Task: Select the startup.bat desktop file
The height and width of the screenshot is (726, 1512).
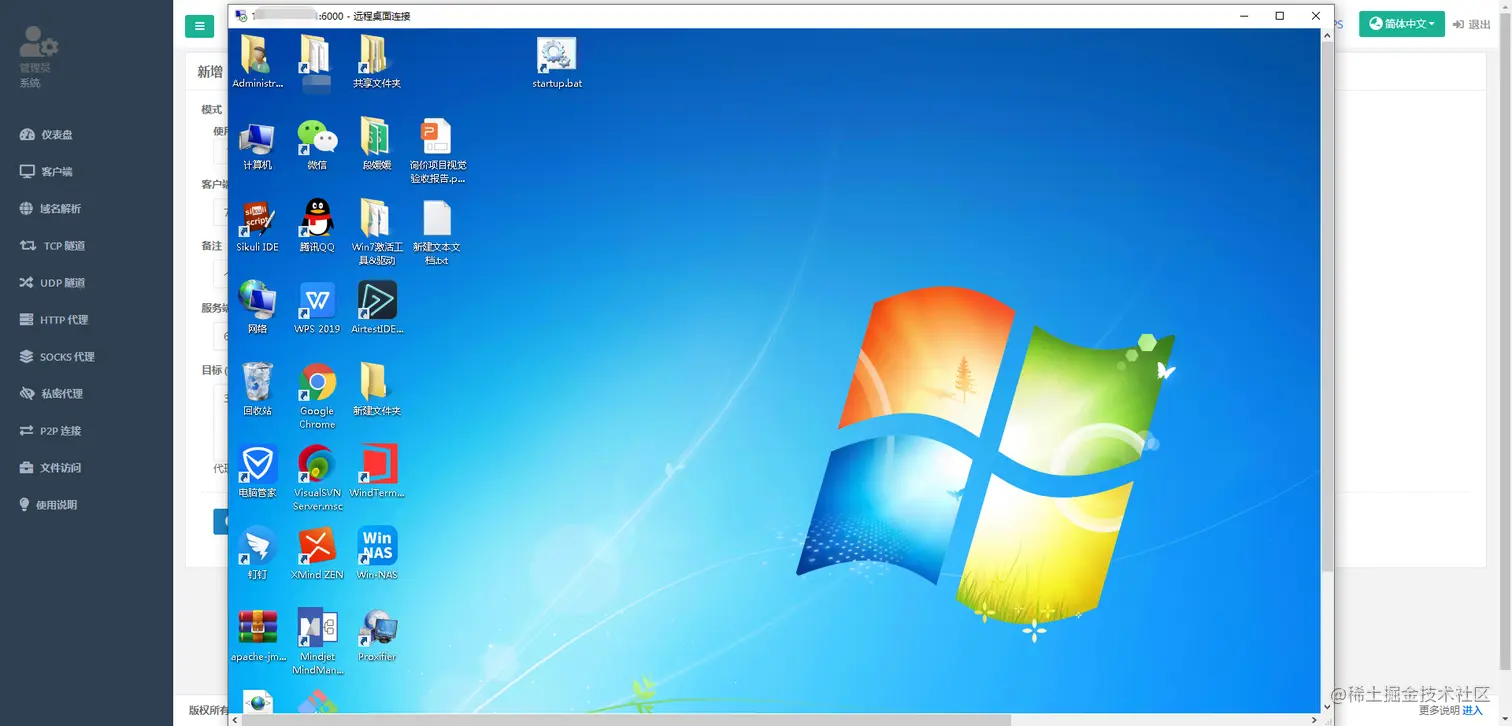Action: [x=557, y=62]
